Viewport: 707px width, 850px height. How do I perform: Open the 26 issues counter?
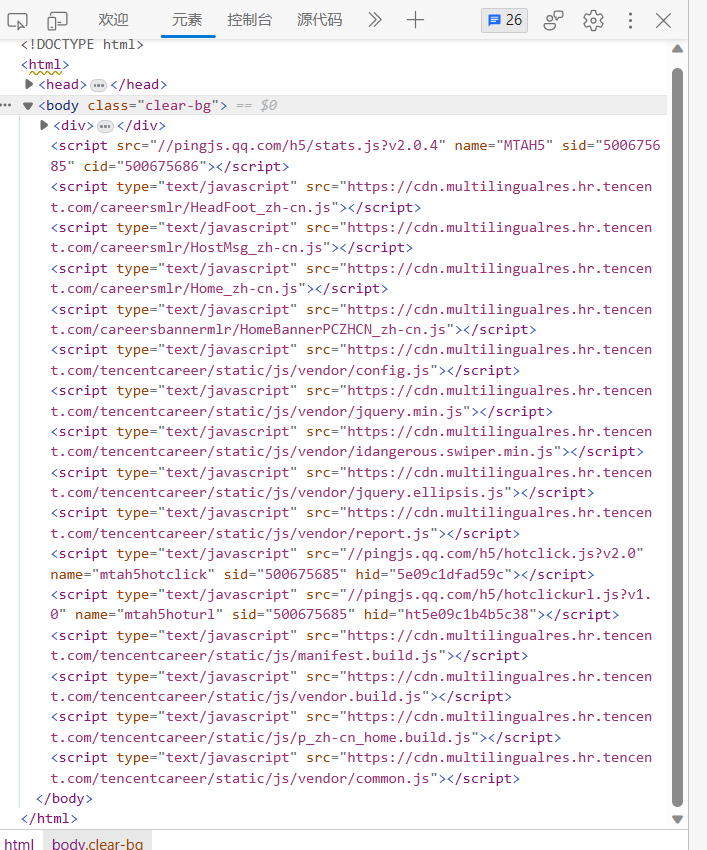click(x=504, y=20)
